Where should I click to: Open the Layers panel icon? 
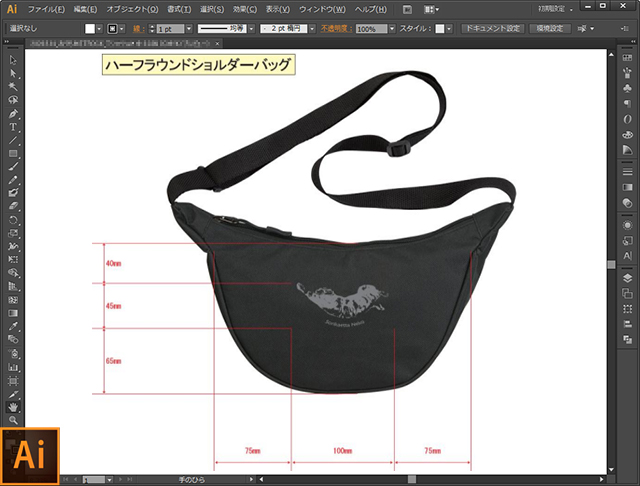tap(627, 278)
